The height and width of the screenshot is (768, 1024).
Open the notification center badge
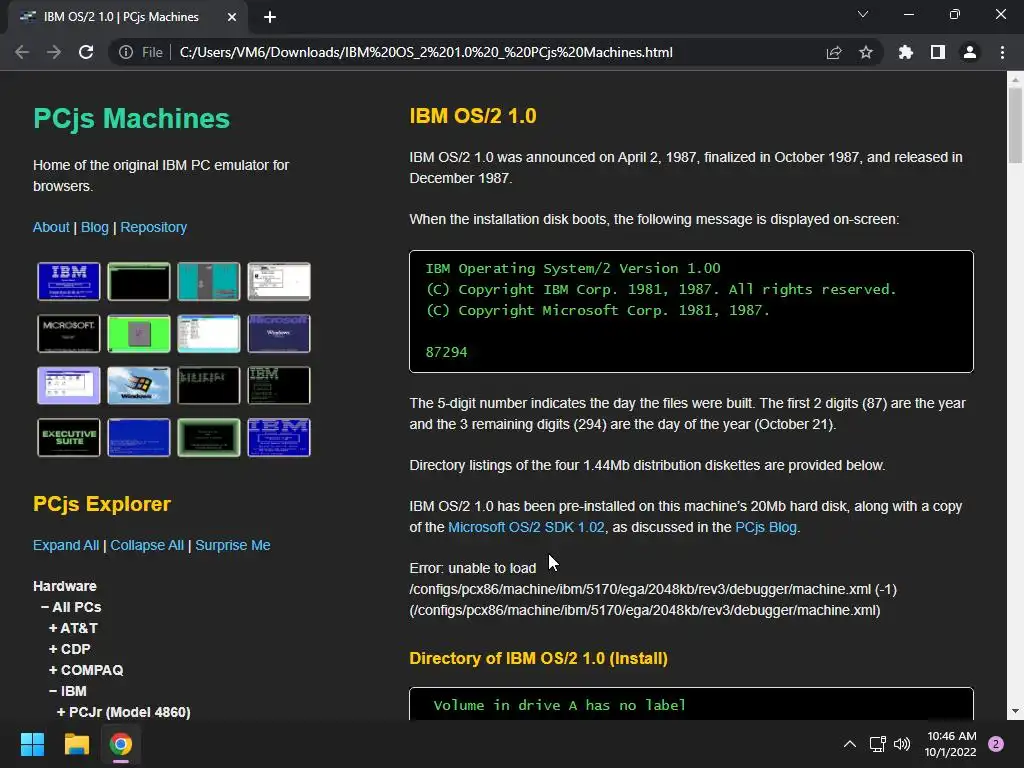(x=995, y=744)
